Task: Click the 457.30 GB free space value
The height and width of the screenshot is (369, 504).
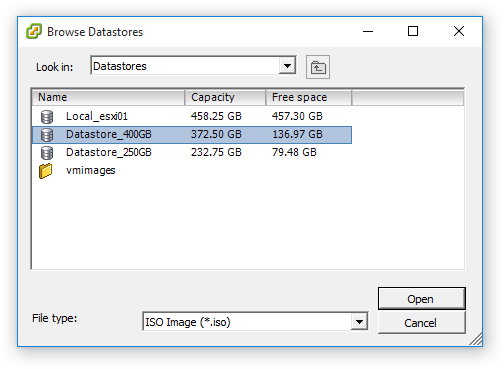Action: (297, 116)
